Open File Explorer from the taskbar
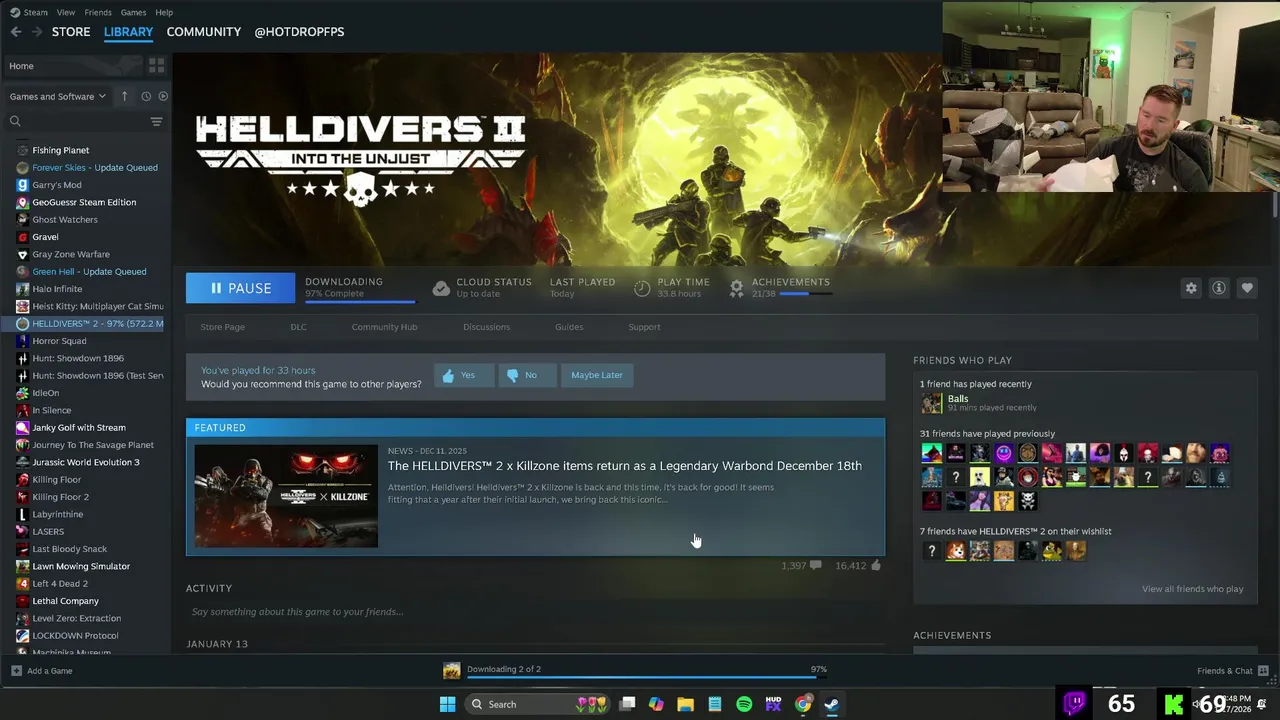Screen dimensions: 1280x720 click(685, 704)
